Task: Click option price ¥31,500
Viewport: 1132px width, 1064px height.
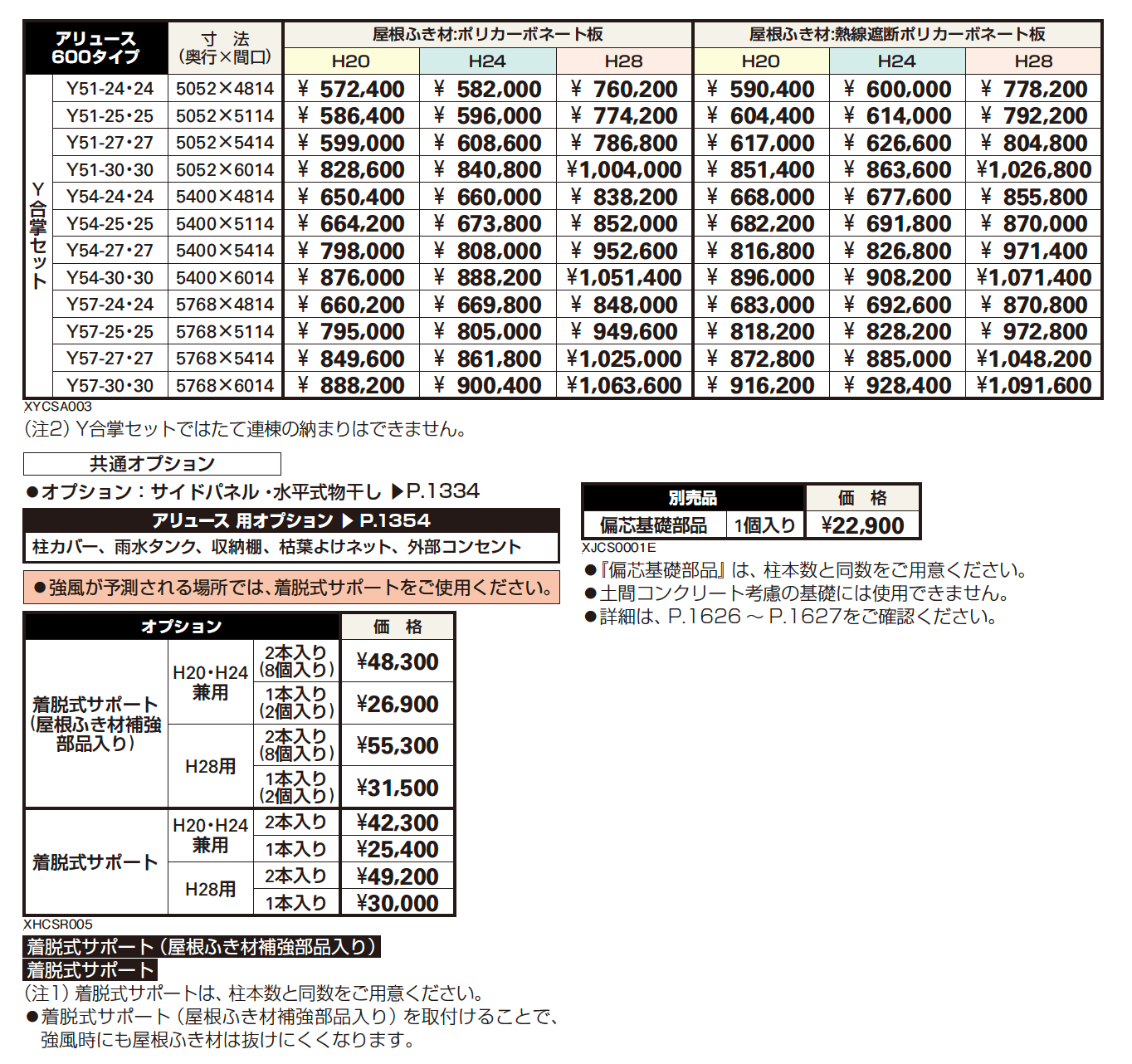Action: pyautogui.click(x=398, y=788)
